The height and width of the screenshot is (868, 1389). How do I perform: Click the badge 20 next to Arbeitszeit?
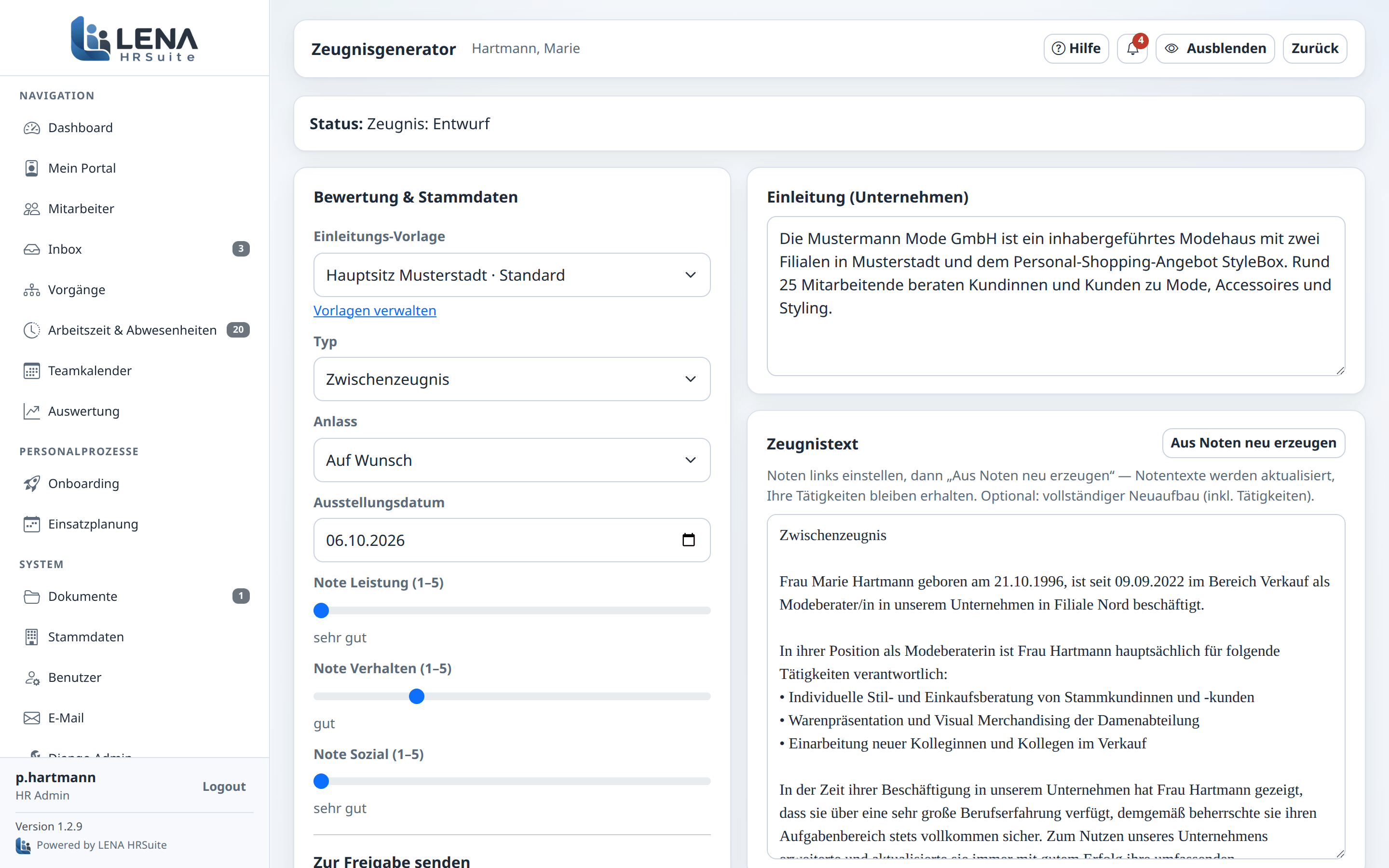[x=238, y=330]
